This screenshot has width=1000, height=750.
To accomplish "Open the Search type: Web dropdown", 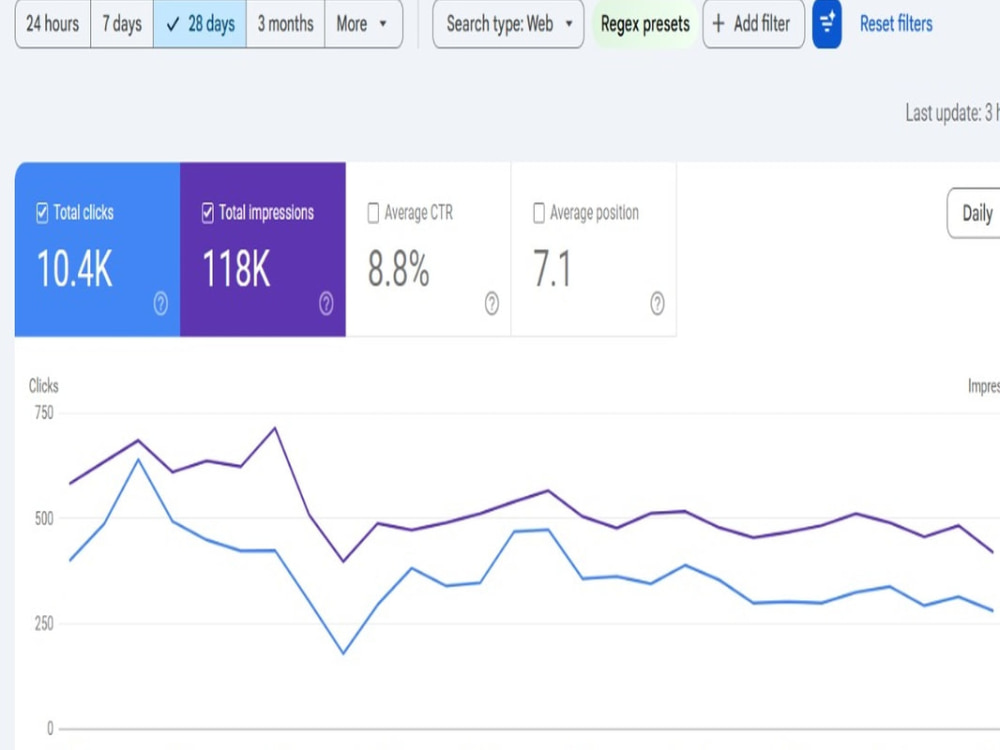I will click(508, 24).
